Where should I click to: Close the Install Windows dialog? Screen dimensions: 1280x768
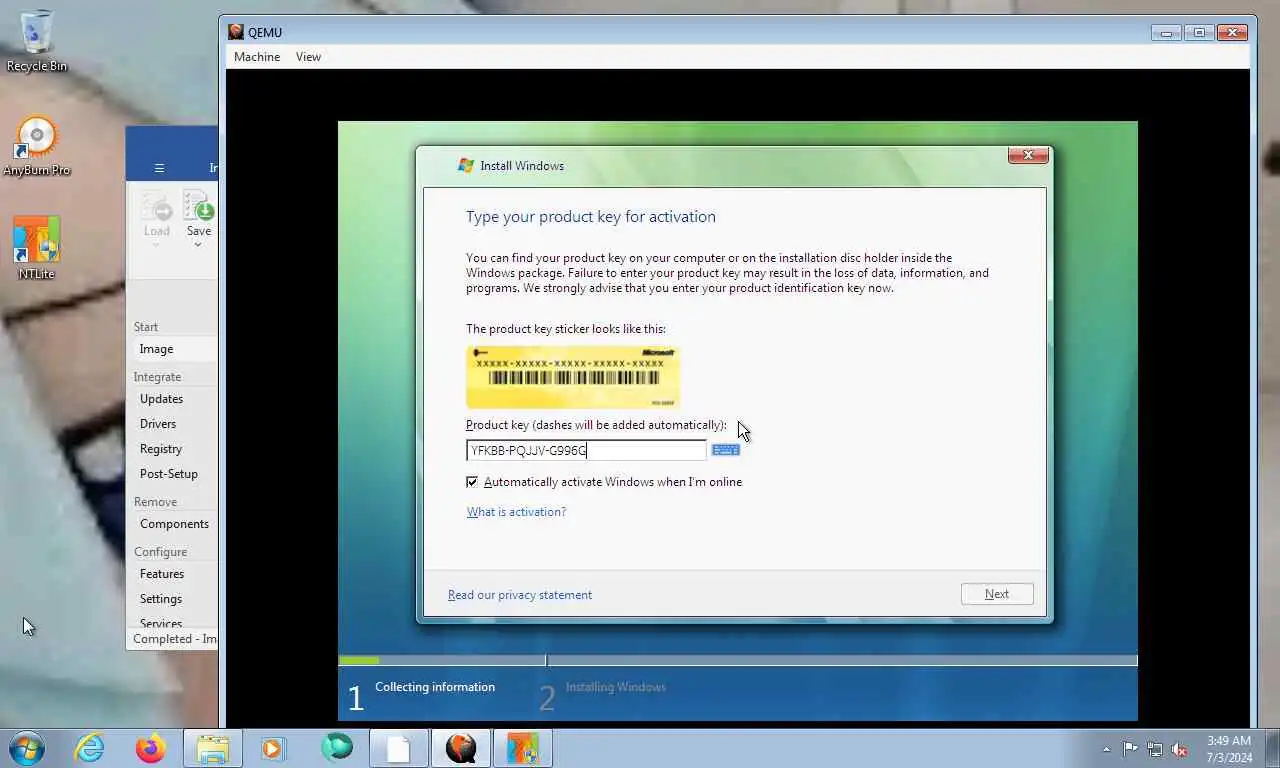[1028, 155]
